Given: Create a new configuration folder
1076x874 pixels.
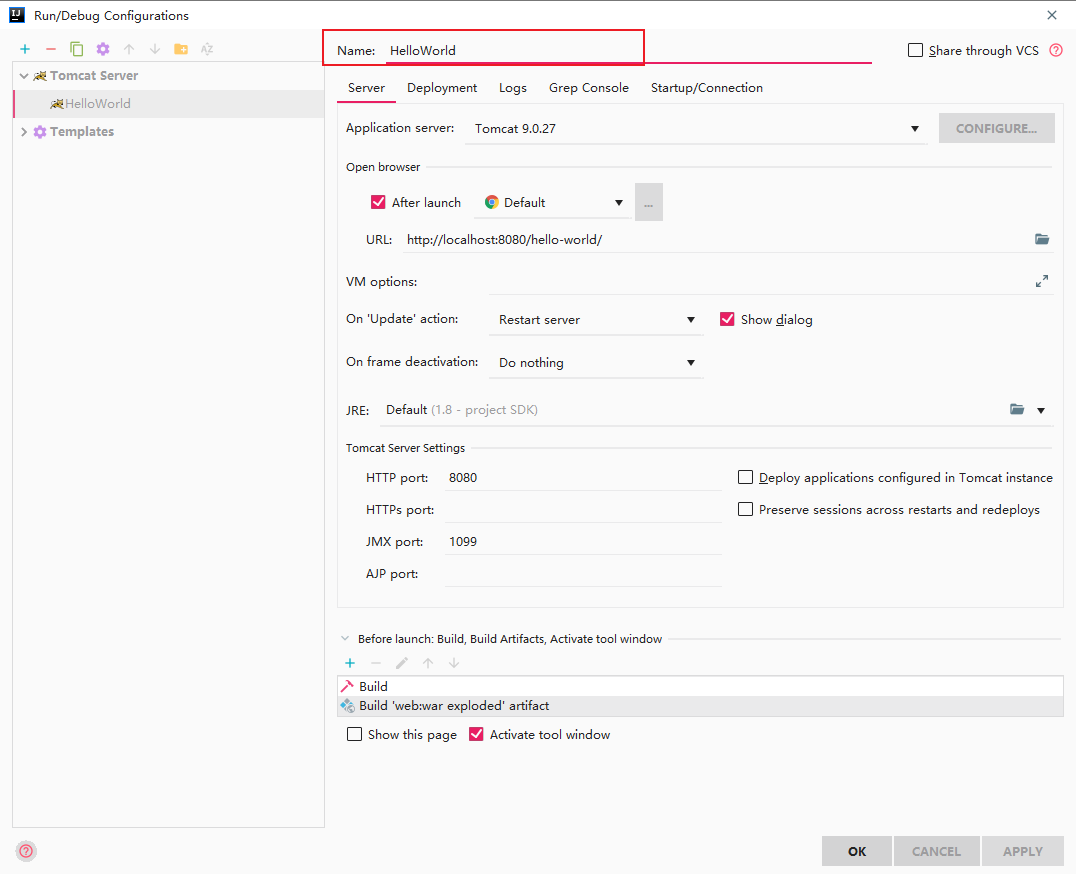Looking at the screenshot, I should click(x=181, y=49).
